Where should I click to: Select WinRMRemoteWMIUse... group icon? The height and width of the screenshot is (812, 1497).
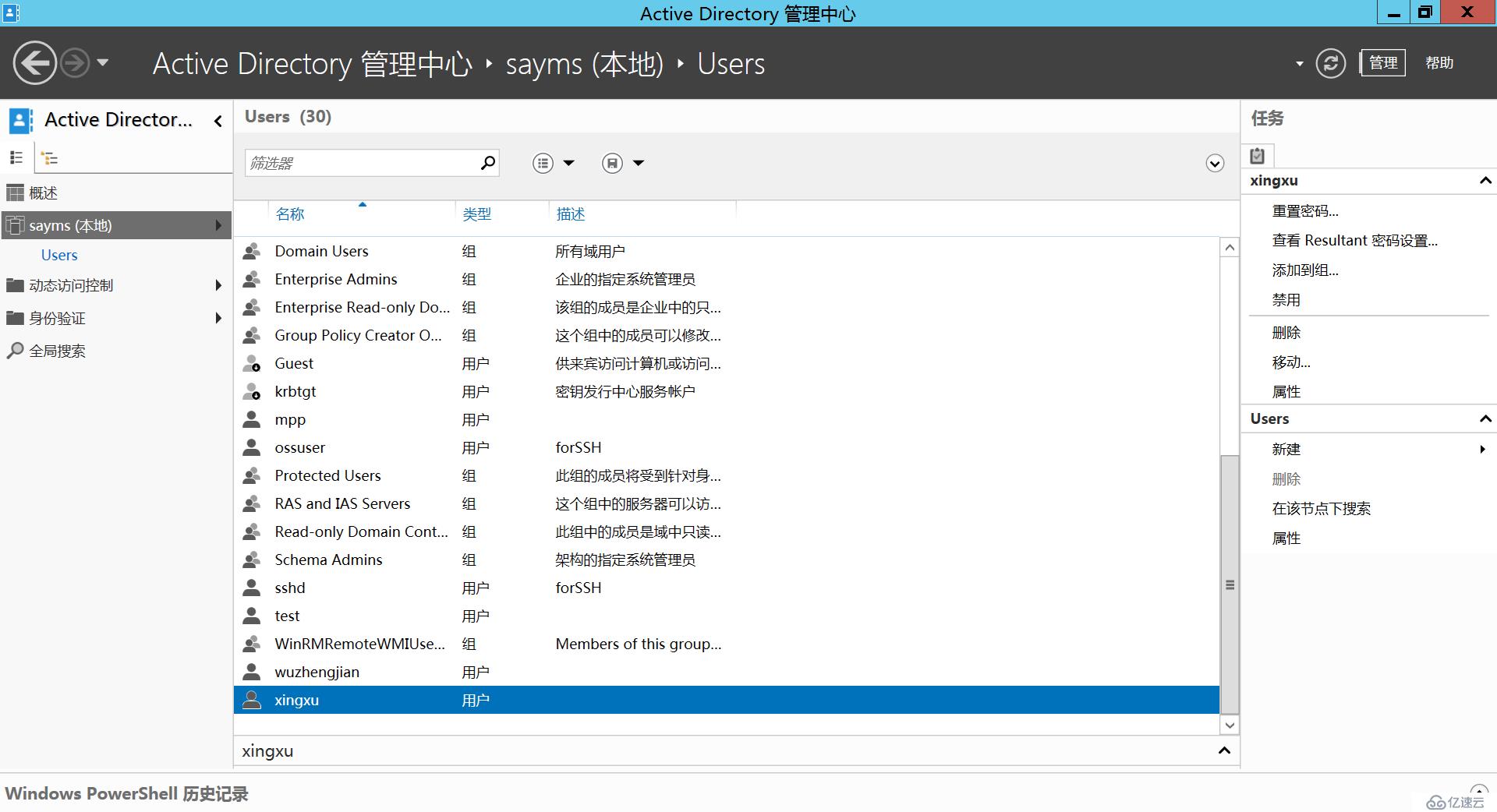click(251, 644)
